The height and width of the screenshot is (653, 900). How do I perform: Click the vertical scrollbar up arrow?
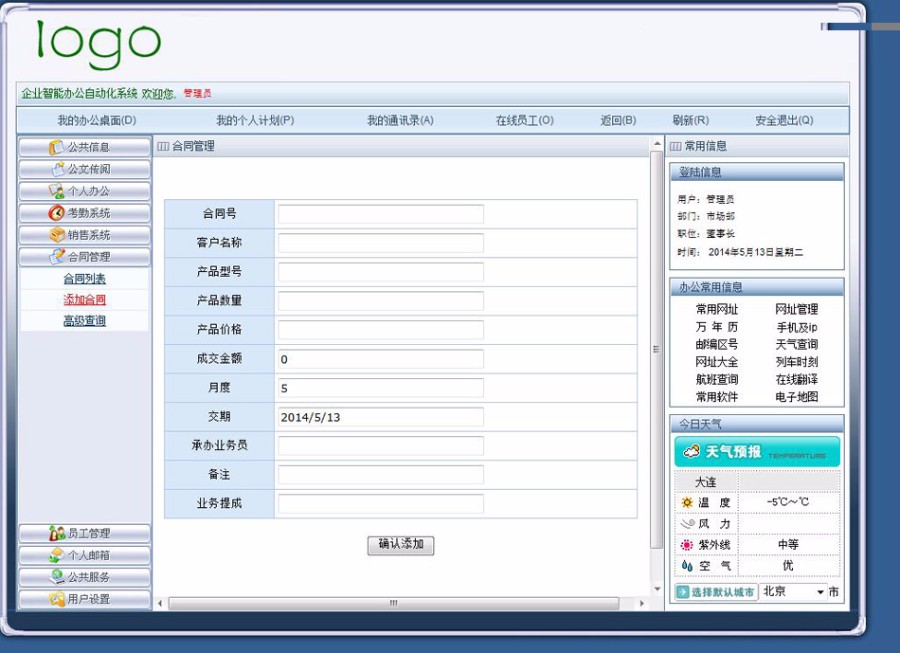pos(657,143)
